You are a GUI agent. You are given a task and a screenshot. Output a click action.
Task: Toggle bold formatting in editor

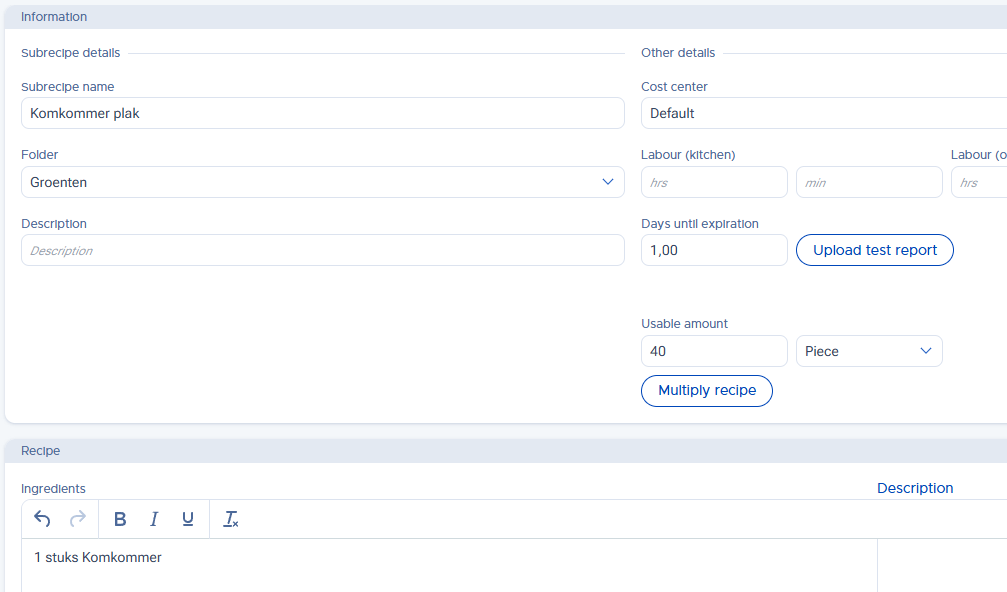click(x=120, y=519)
